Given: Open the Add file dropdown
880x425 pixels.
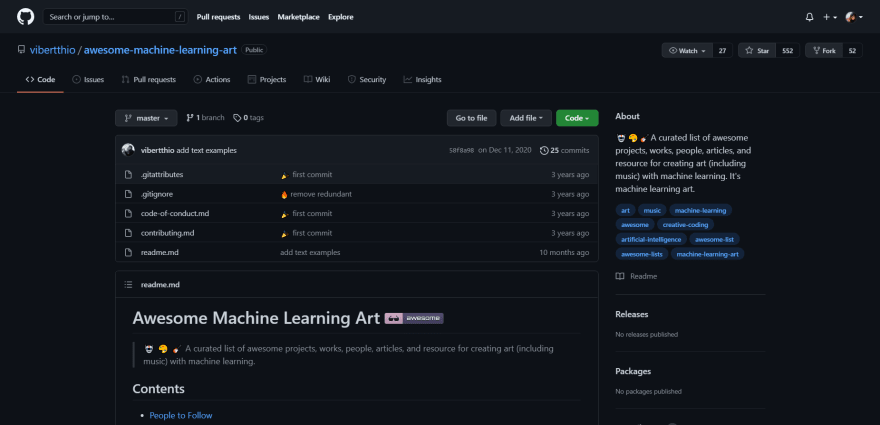Looking at the screenshot, I should tap(526, 118).
